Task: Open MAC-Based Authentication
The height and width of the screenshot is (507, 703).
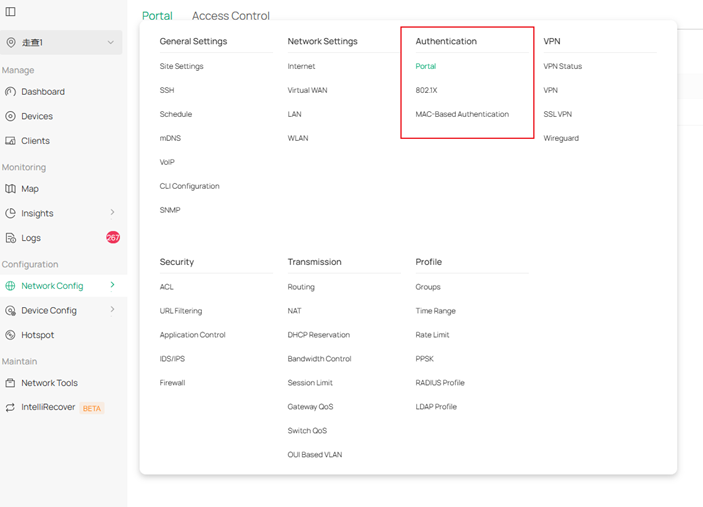Action: [x=462, y=114]
